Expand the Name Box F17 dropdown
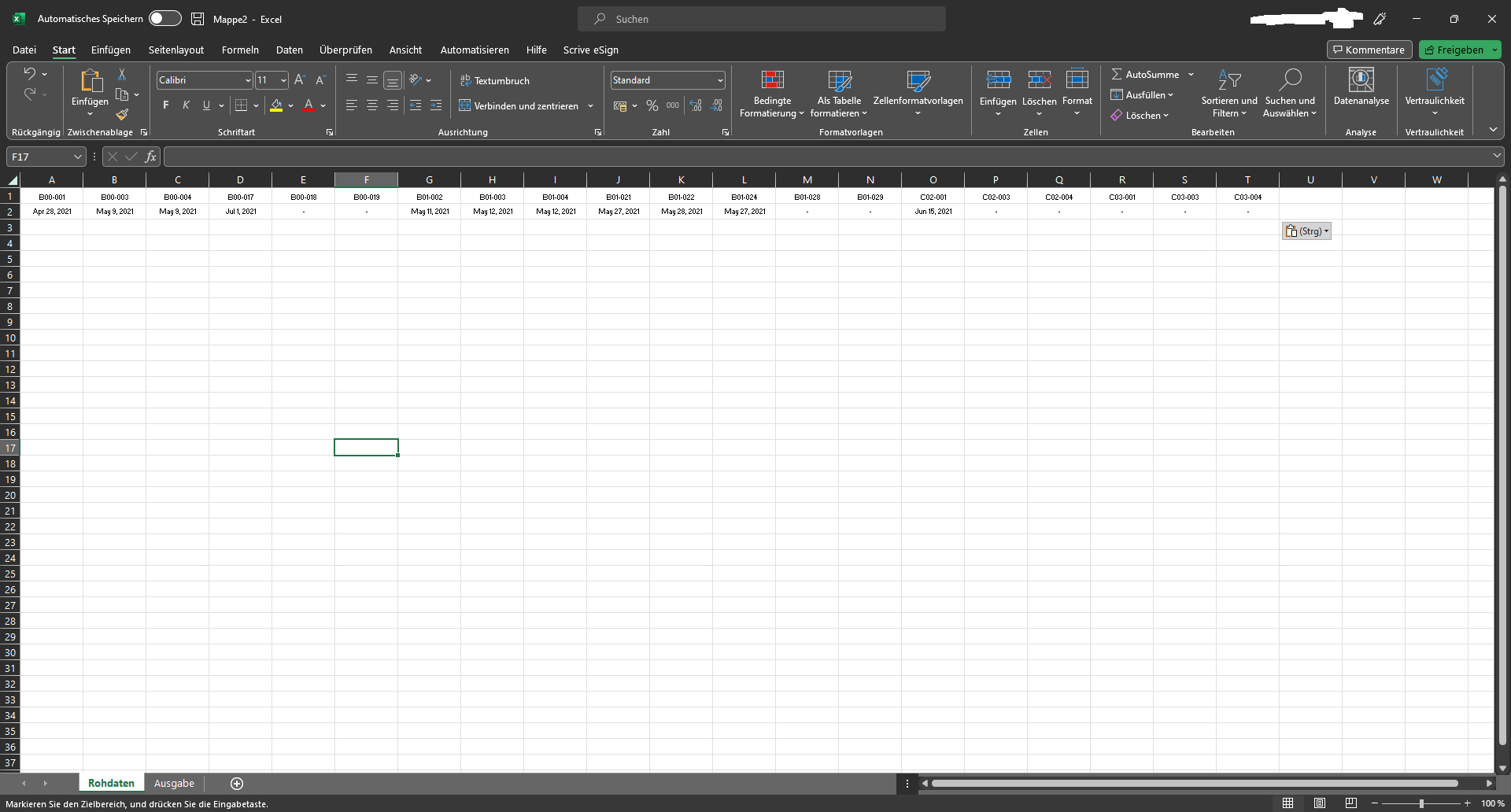Image resolution: width=1511 pixels, height=812 pixels. (x=77, y=157)
